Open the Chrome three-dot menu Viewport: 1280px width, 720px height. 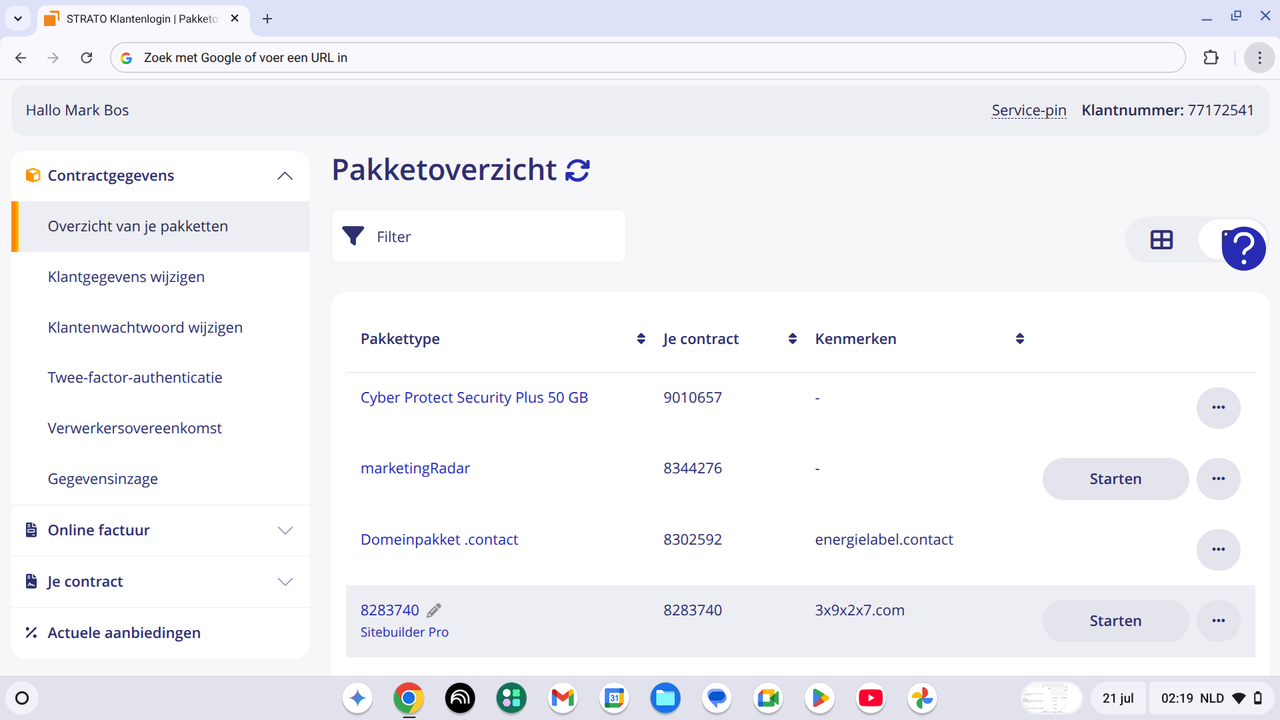pos(1260,58)
